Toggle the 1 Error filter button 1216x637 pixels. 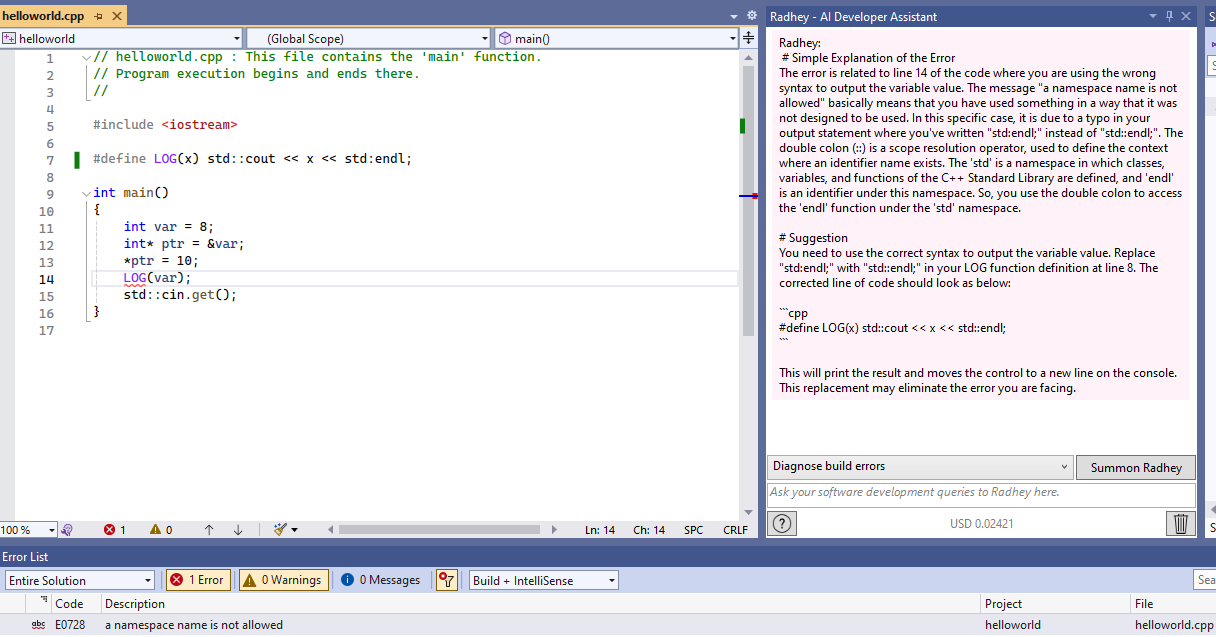coord(197,580)
